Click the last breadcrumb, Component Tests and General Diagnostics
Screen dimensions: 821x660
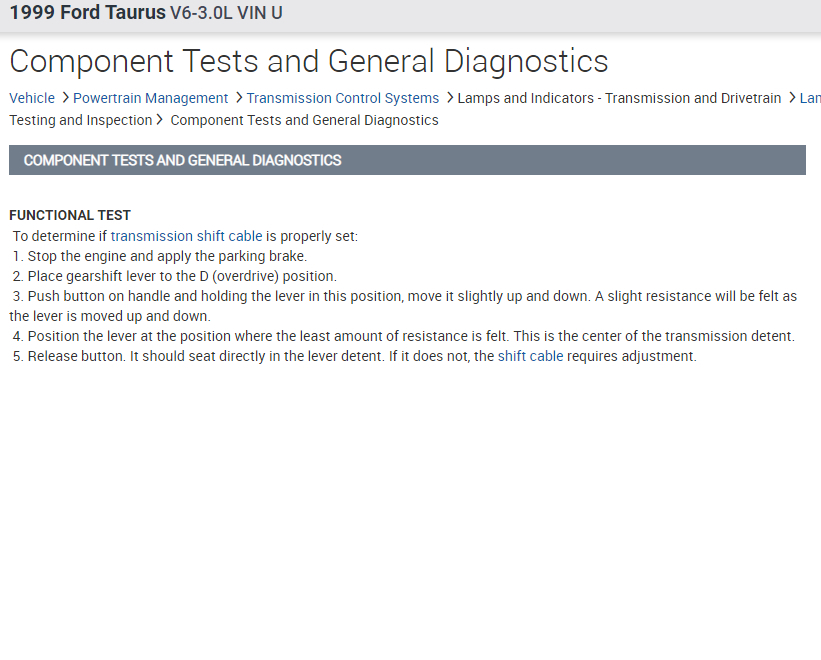(x=304, y=120)
